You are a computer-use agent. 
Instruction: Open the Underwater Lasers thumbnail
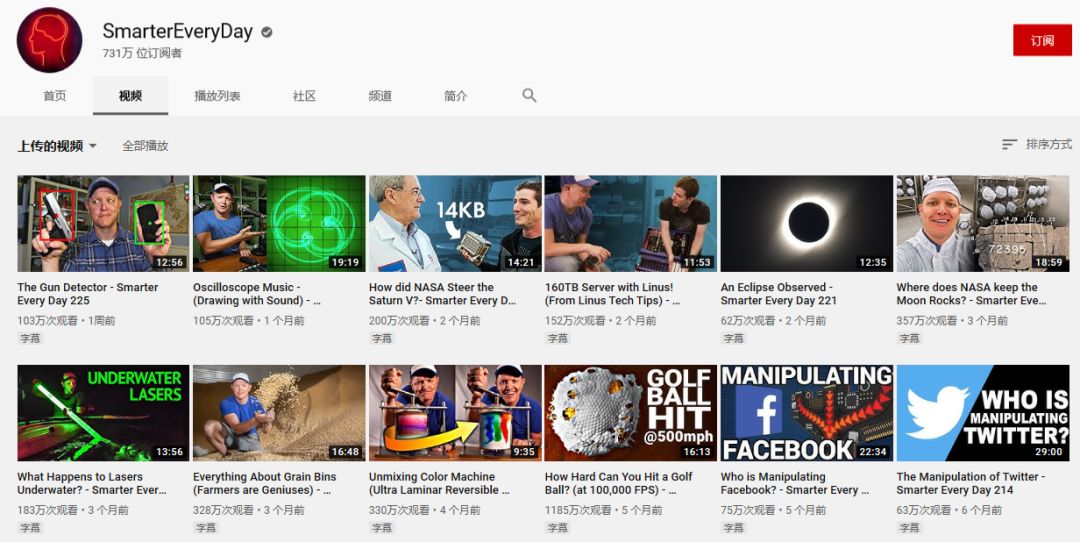[103, 413]
